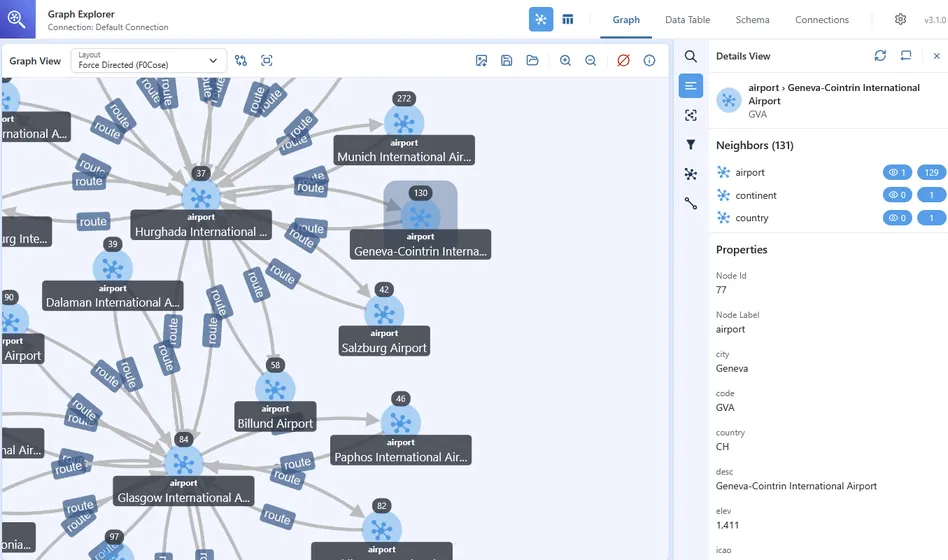Click the airport neighbor type row label
948x560 pixels.
750,172
